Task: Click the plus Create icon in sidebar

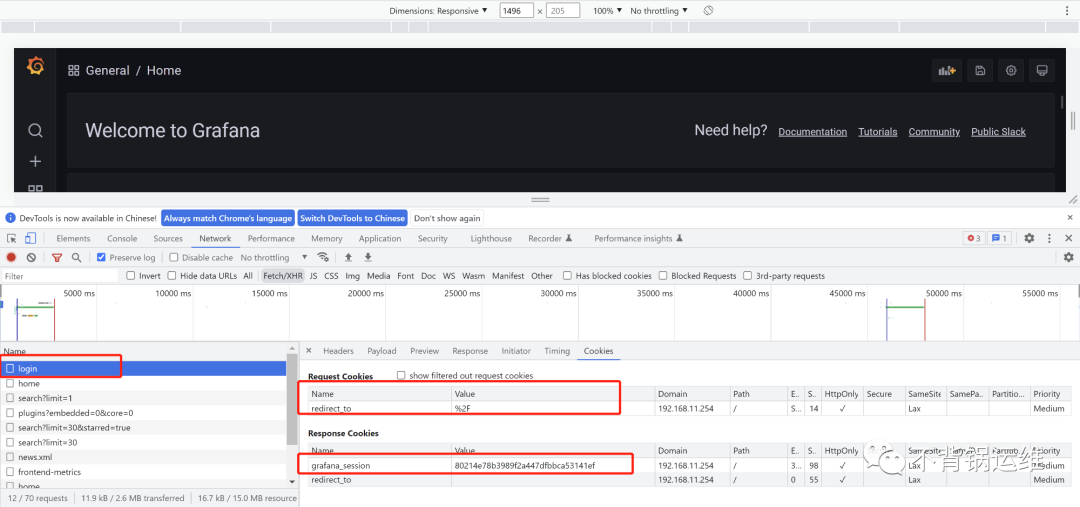Action: 35,161
